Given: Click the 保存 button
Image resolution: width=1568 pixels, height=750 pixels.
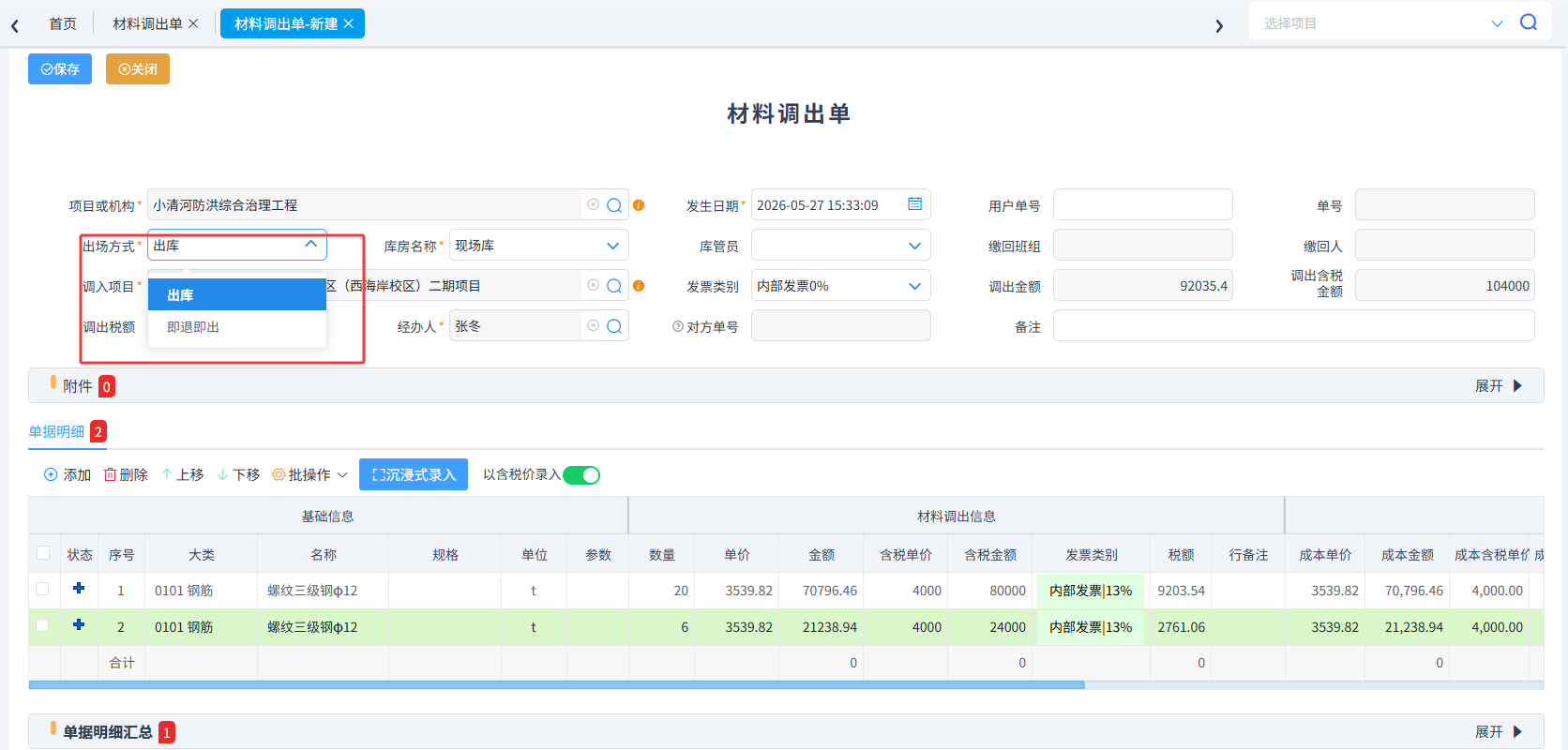Looking at the screenshot, I should click(60, 69).
